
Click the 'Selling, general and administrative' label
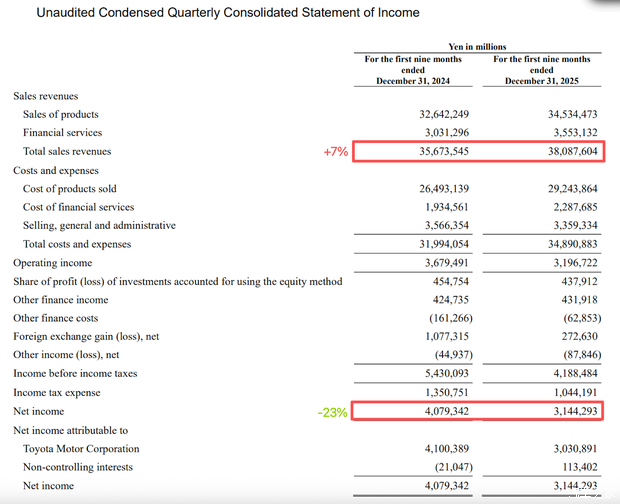pyautogui.click(x=99, y=226)
